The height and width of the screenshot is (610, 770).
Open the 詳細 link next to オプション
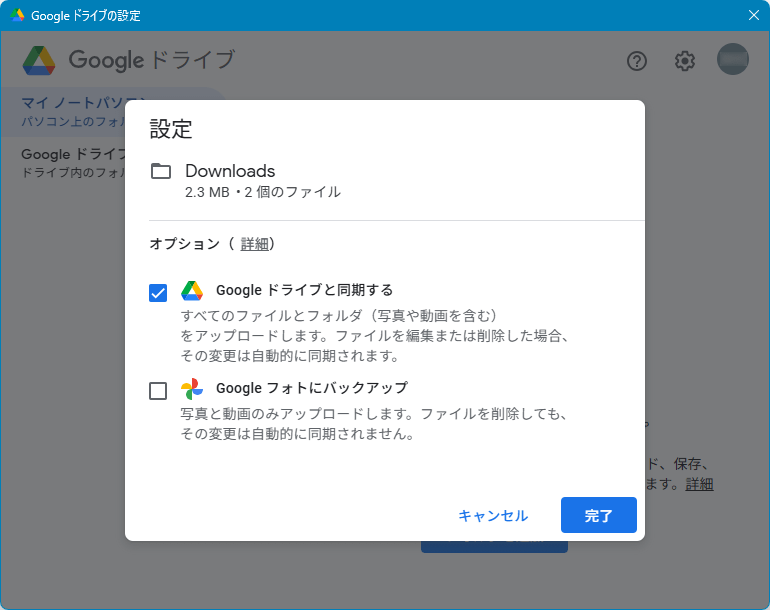pyautogui.click(x=254, y=244)
